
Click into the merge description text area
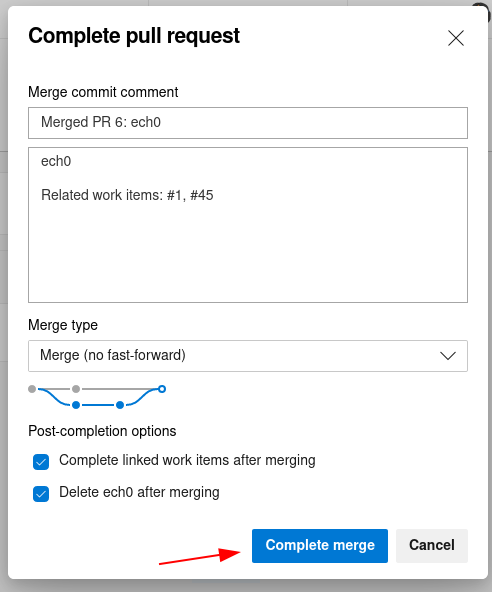pos(248,225)
